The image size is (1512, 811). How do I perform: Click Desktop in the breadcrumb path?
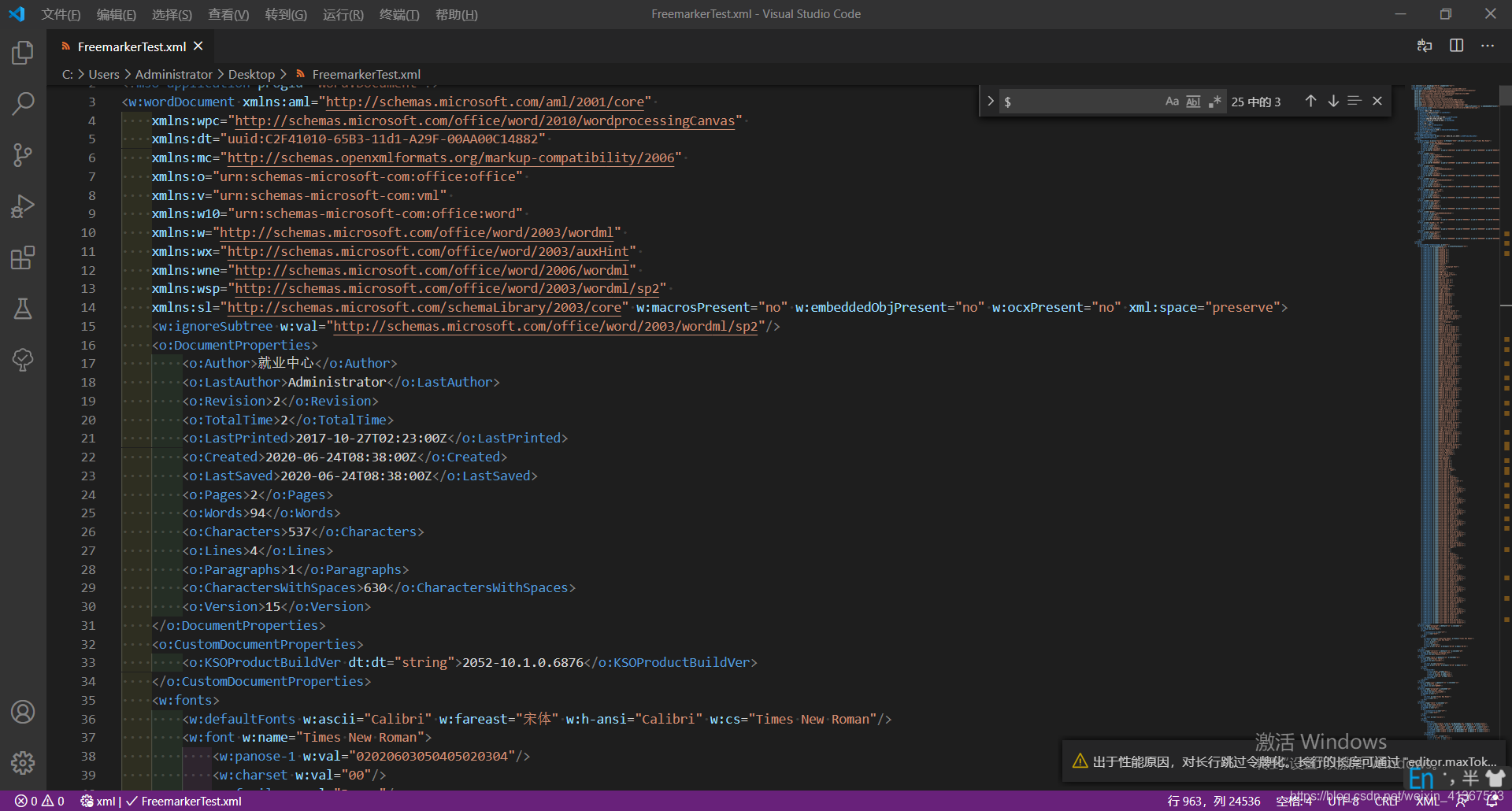[x=251, y=74]
